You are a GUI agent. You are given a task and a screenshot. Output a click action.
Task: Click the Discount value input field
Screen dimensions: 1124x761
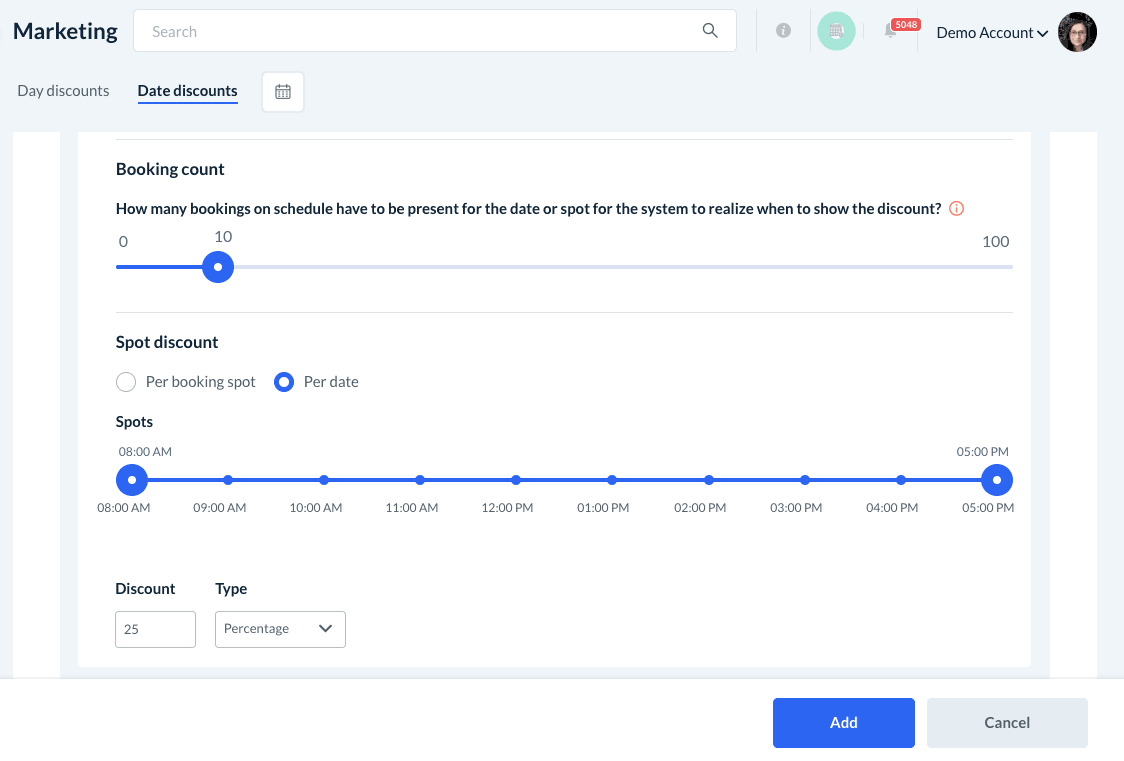coord(155,629)
